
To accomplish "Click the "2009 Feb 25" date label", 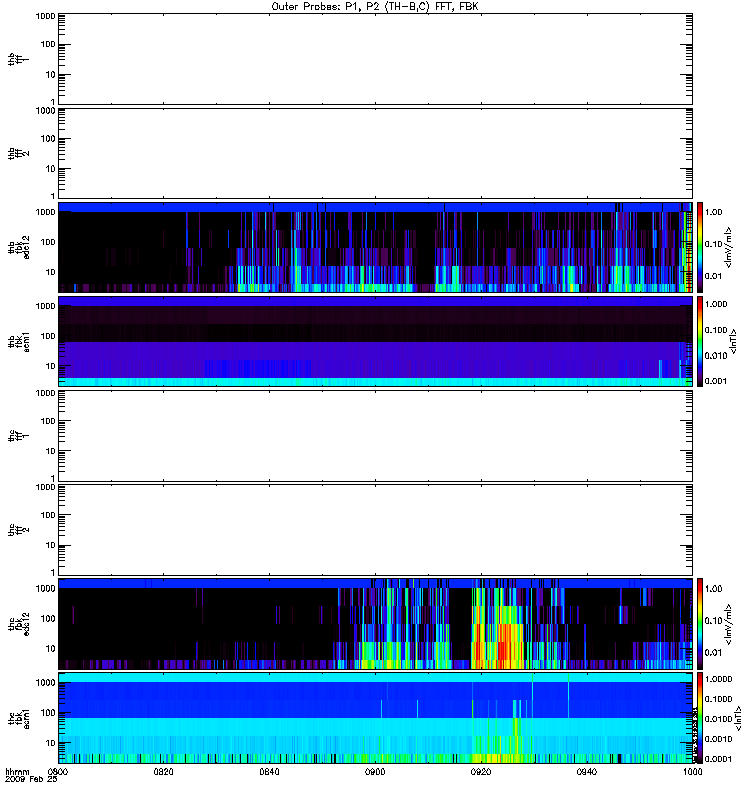I will click(x=31, y=780).
